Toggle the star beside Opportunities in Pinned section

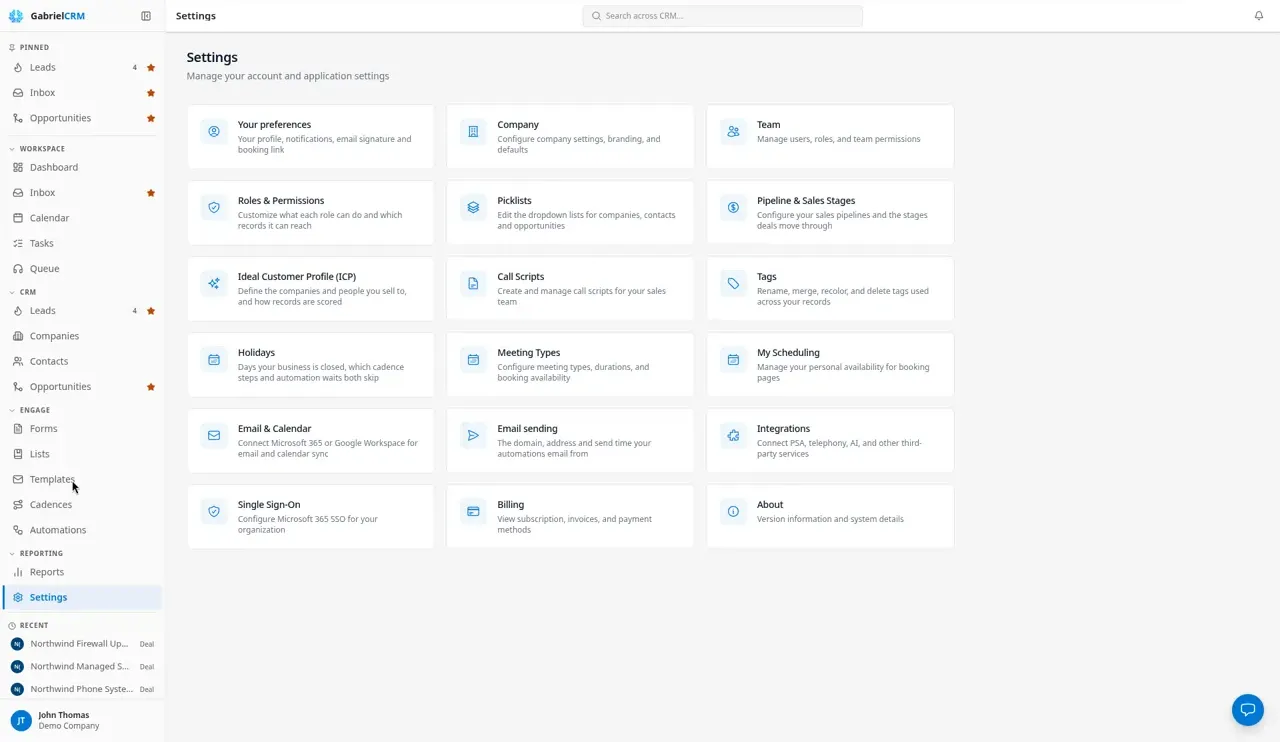click(x=151, y=118)
